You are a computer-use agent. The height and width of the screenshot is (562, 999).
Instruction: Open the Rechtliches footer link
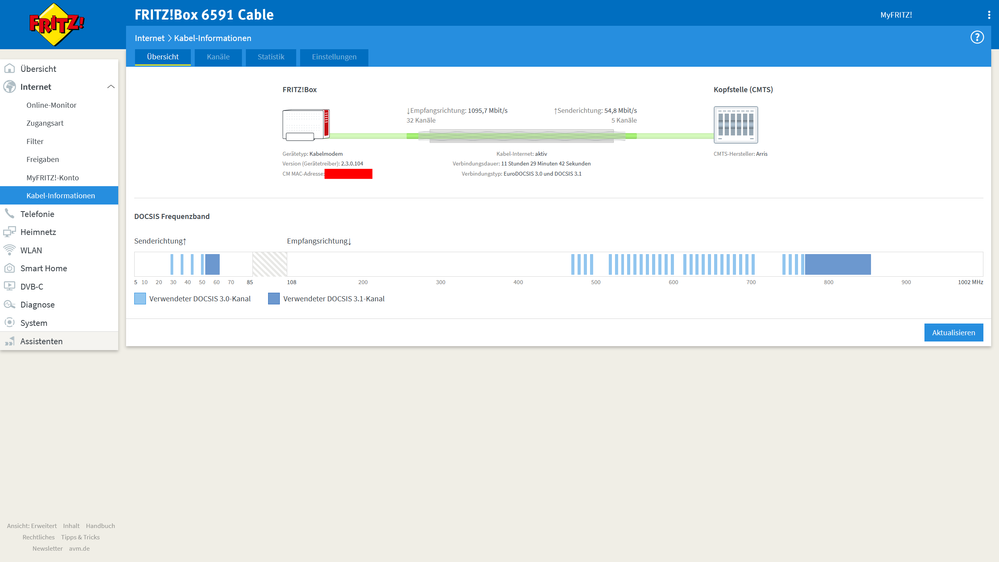tap(39, 537)
